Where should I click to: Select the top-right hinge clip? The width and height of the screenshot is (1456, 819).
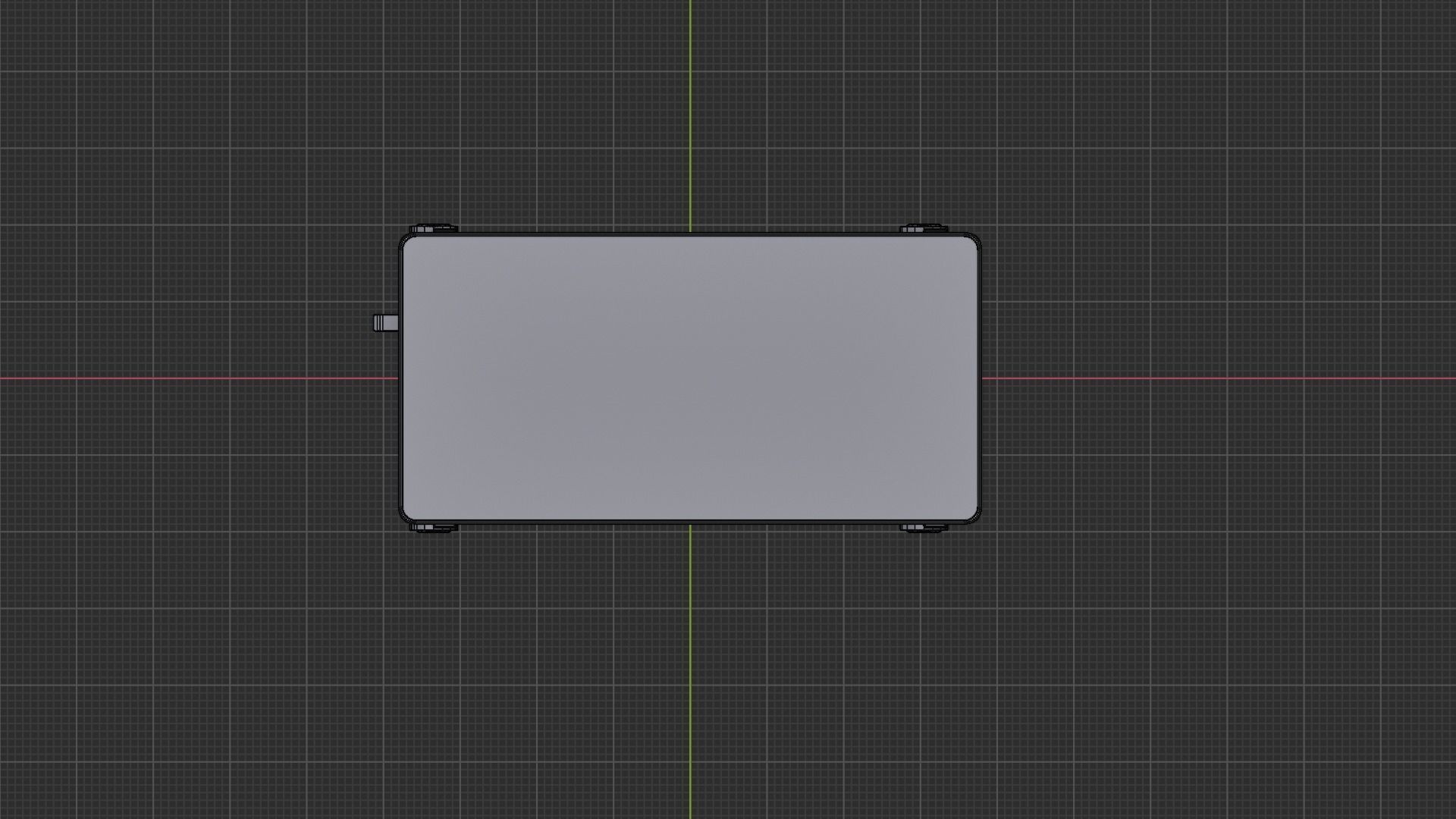[924, 228]
